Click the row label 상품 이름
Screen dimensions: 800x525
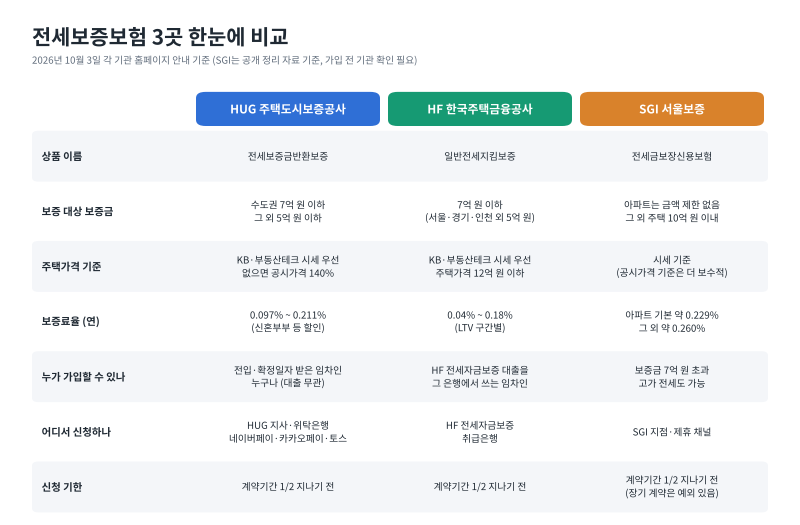coord(62,156)
